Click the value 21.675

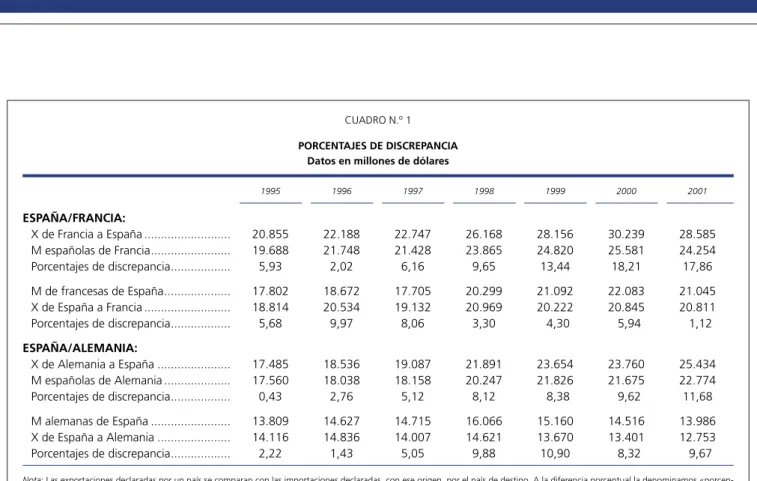pyautogui.click(x=626, y=381)
